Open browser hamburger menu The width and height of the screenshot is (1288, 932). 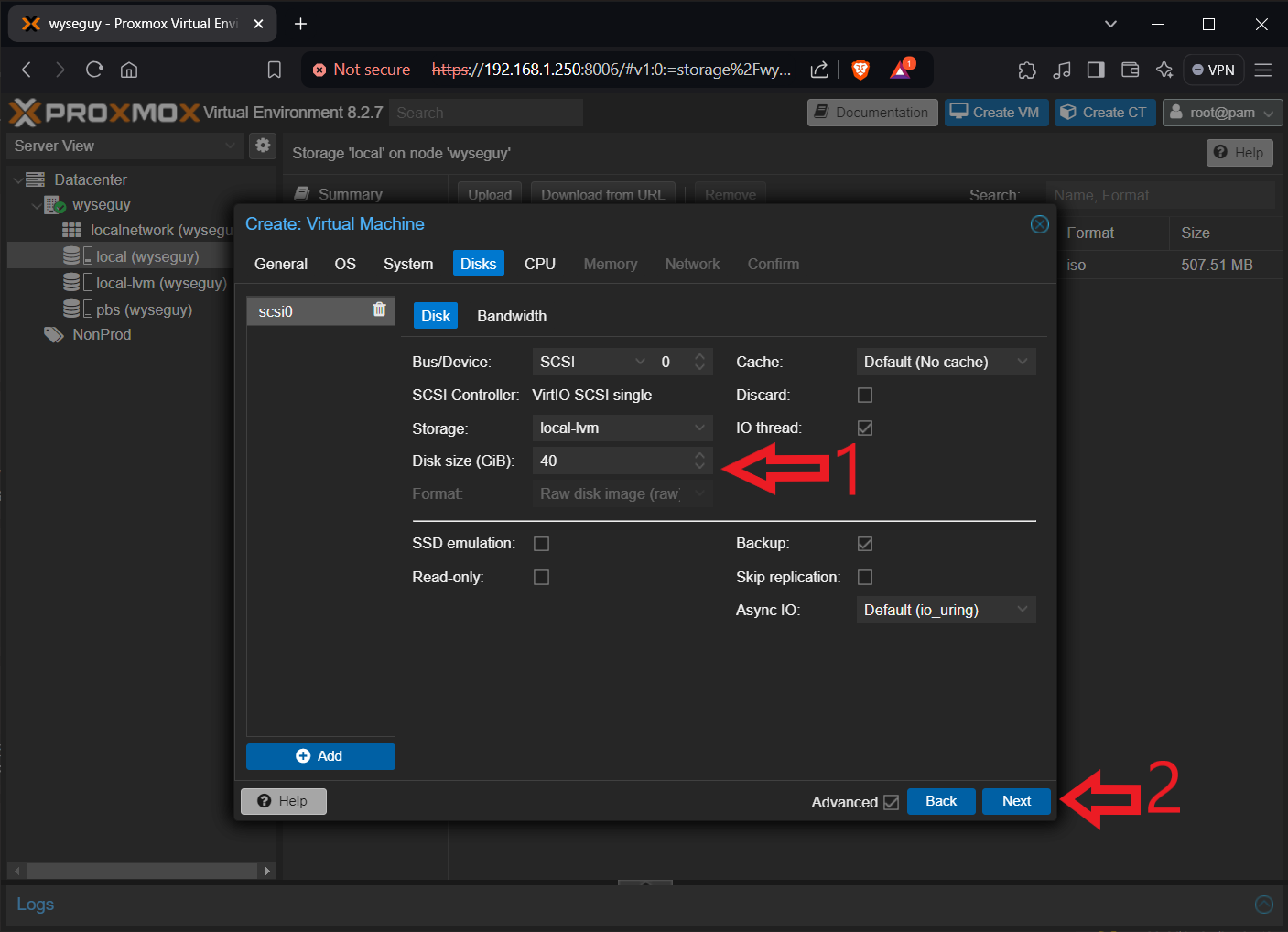[1263, 70]
